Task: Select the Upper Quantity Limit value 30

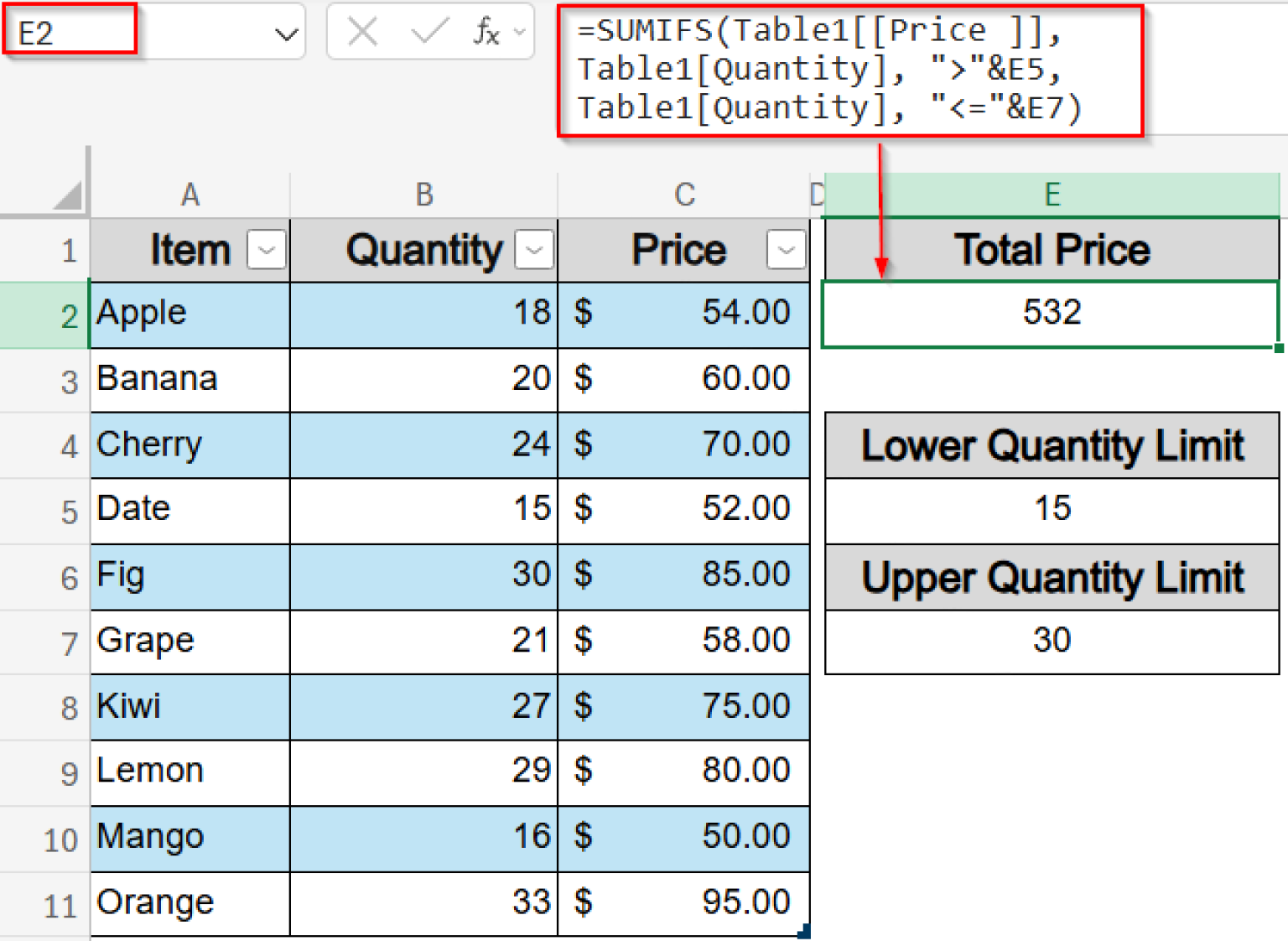Action: click(1052, 641)
